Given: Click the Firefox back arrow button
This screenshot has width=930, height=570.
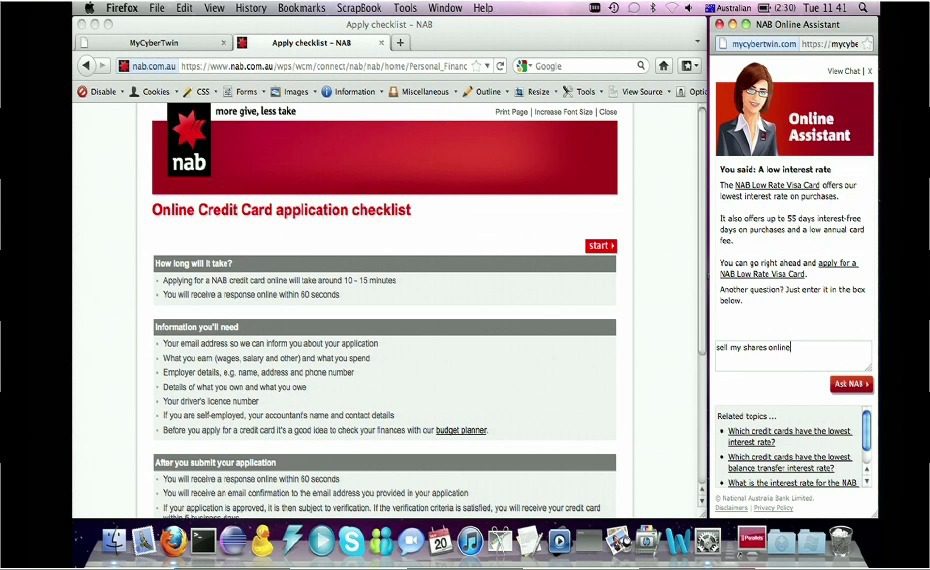Looking at the screenshot, I should pos(87,66).
